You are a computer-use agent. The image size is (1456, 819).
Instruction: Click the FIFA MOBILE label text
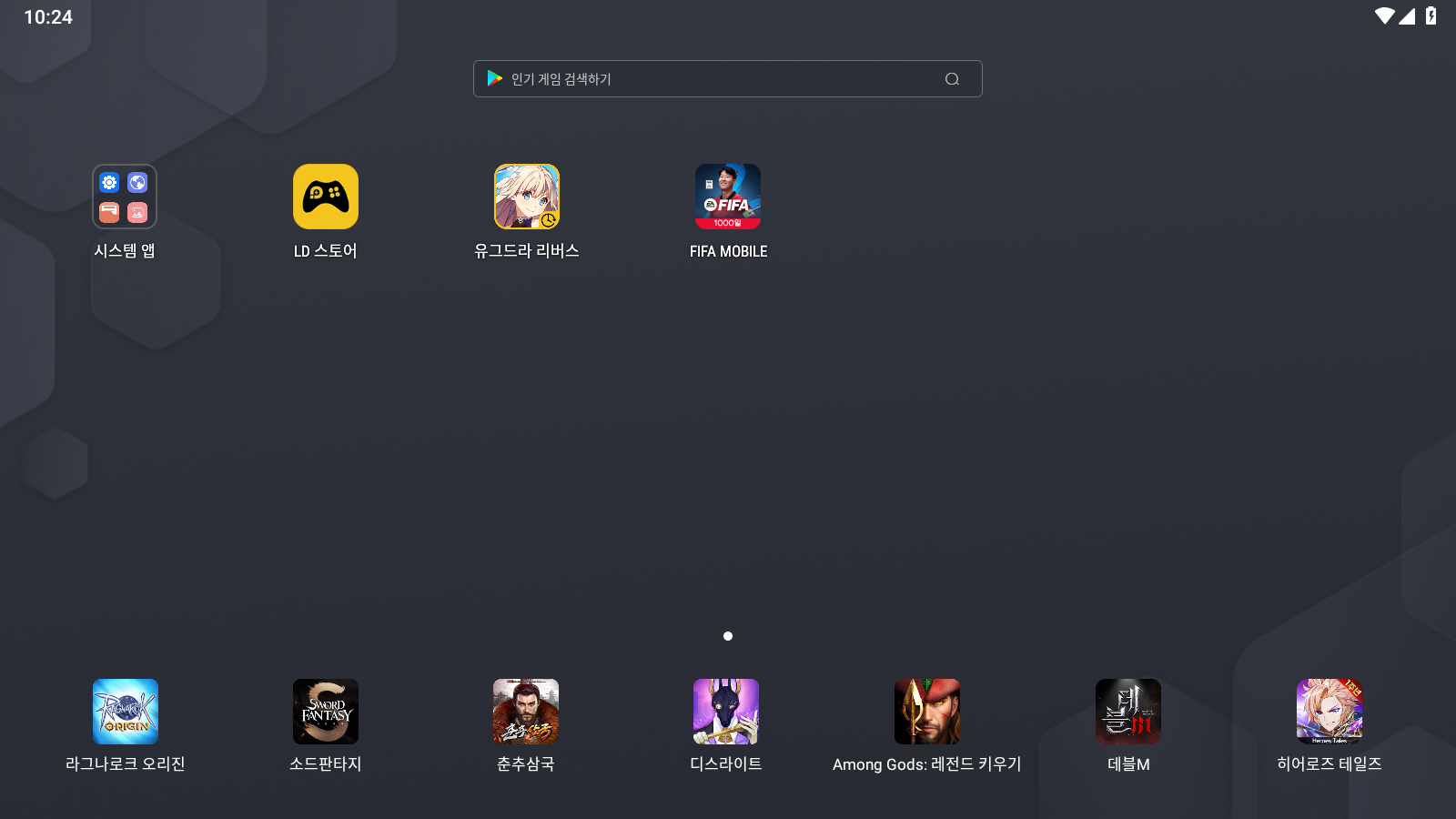point(728,251)
